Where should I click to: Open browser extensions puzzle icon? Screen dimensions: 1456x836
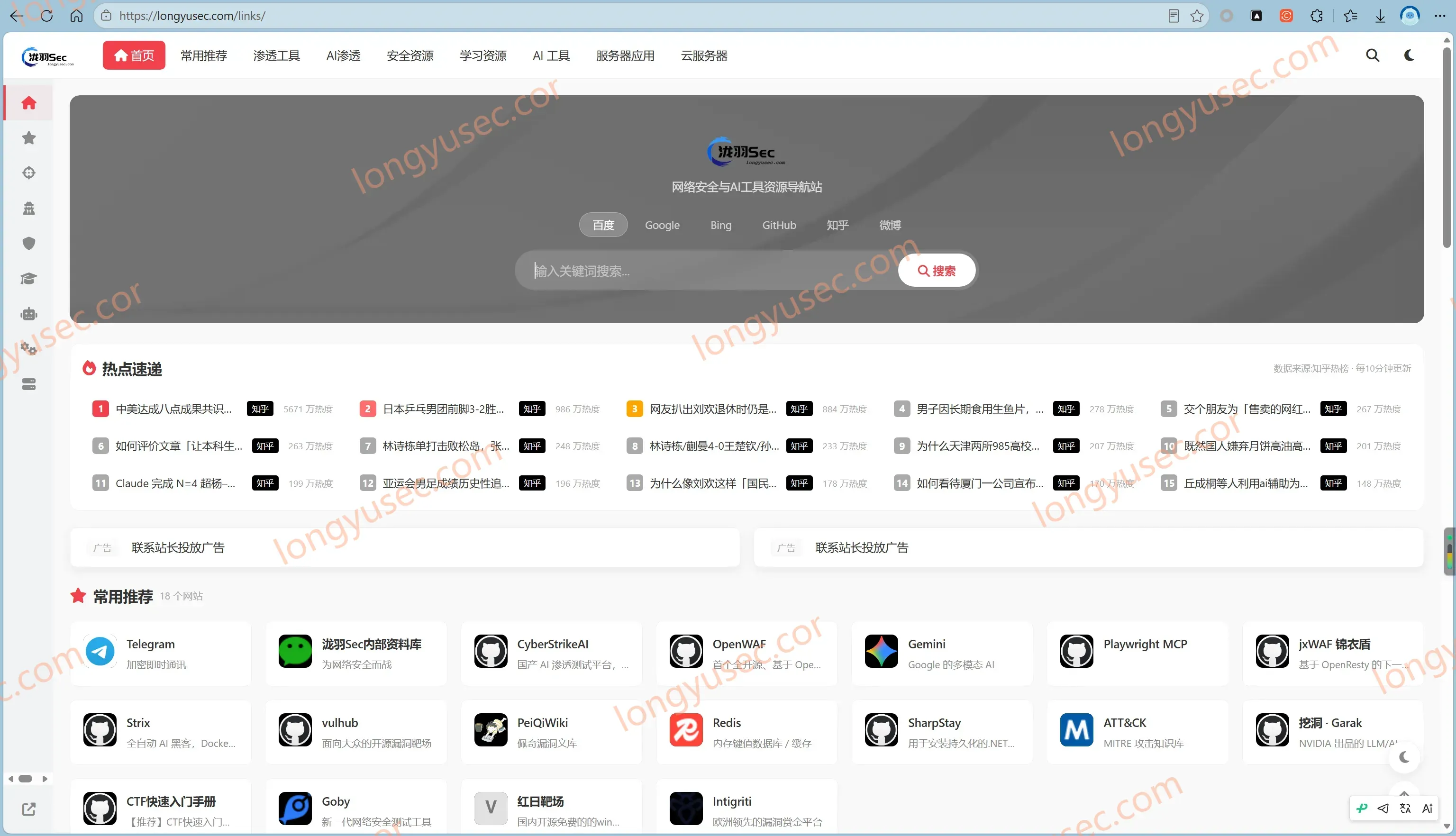(1317, 16)
